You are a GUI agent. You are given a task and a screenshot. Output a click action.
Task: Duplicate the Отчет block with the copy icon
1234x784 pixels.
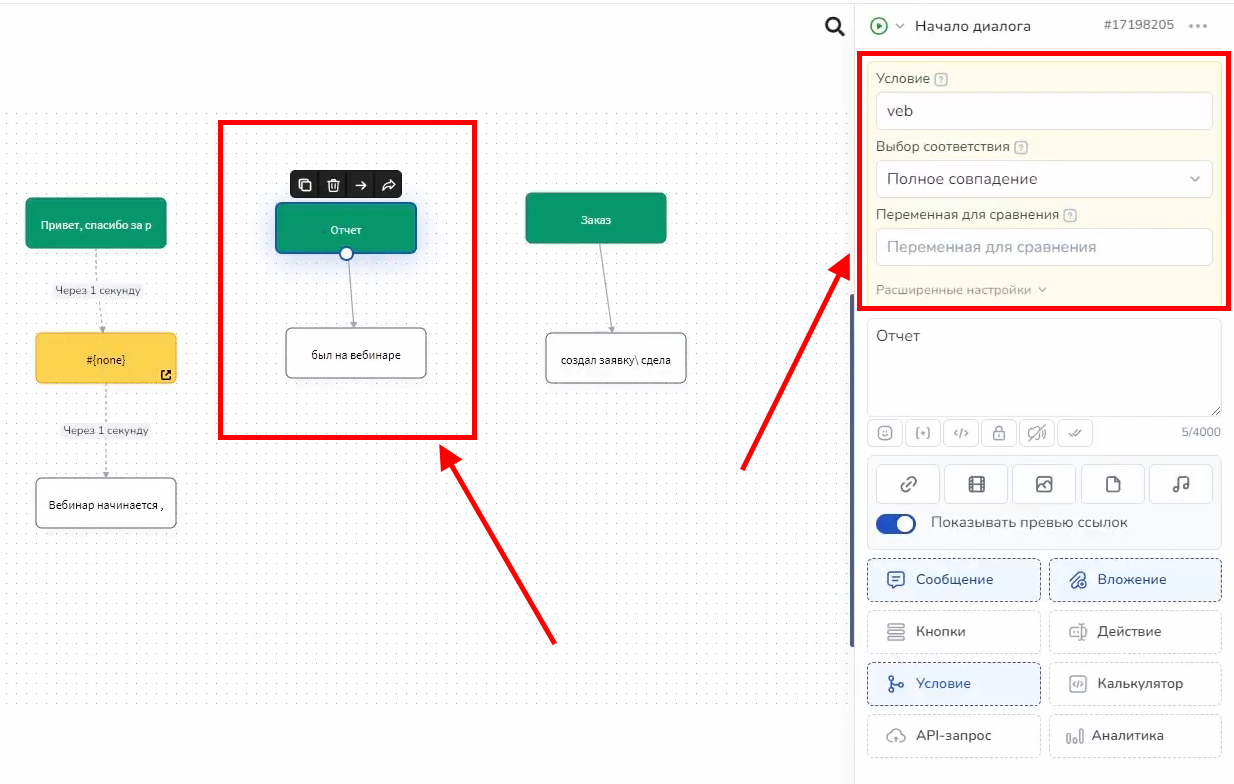305,185
